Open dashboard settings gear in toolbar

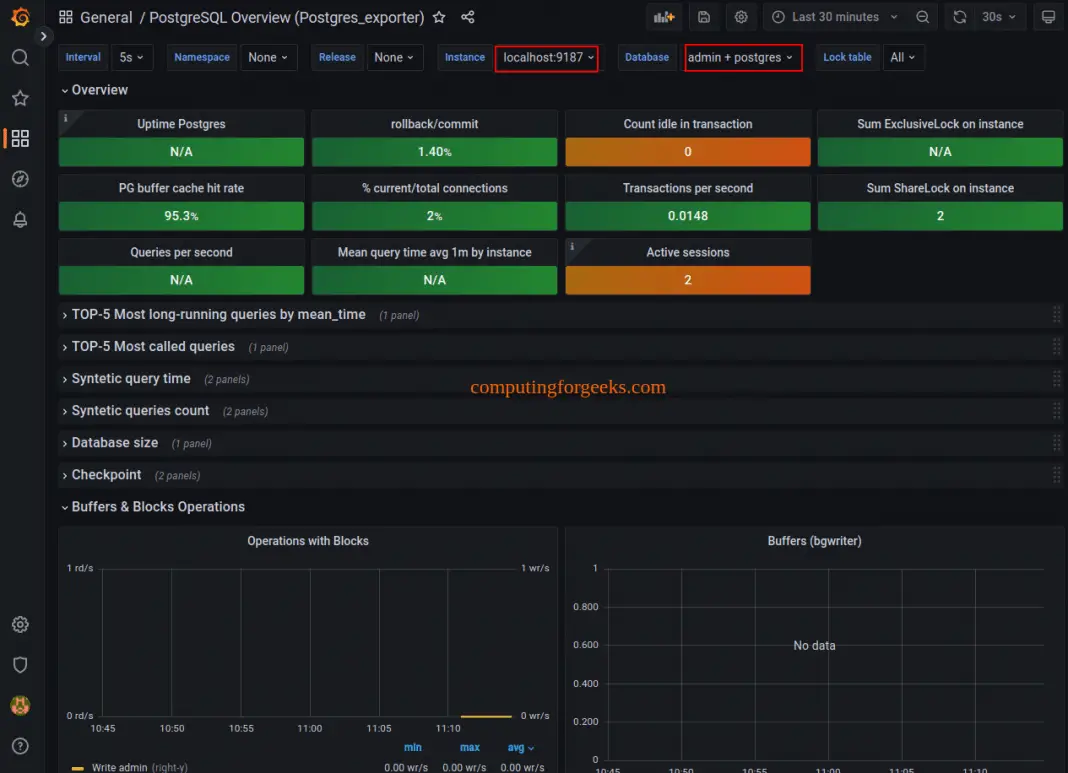[741, 17]
